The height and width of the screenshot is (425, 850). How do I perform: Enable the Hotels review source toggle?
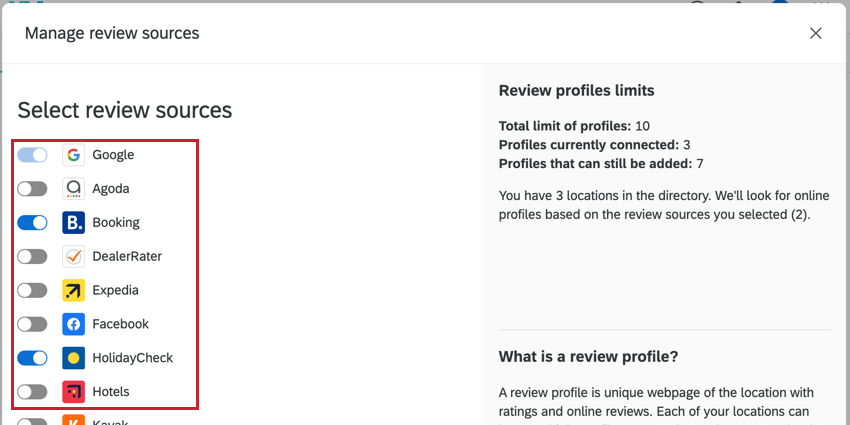(32, 392)
